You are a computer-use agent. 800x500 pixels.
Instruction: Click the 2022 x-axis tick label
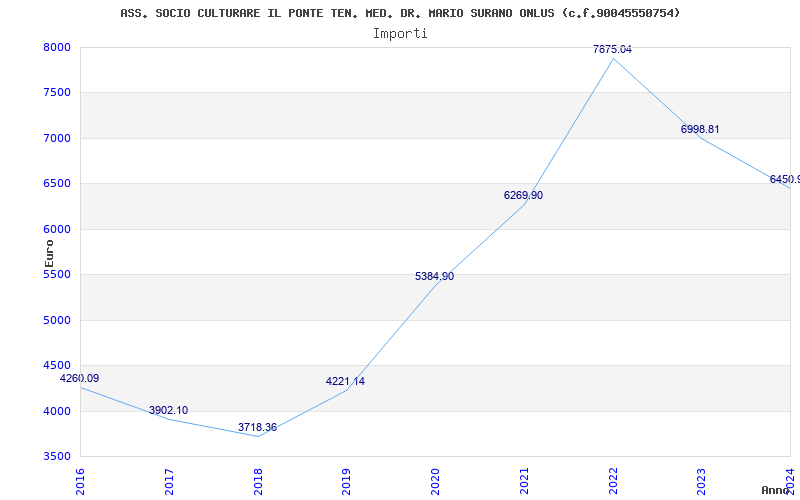[613, 481]
